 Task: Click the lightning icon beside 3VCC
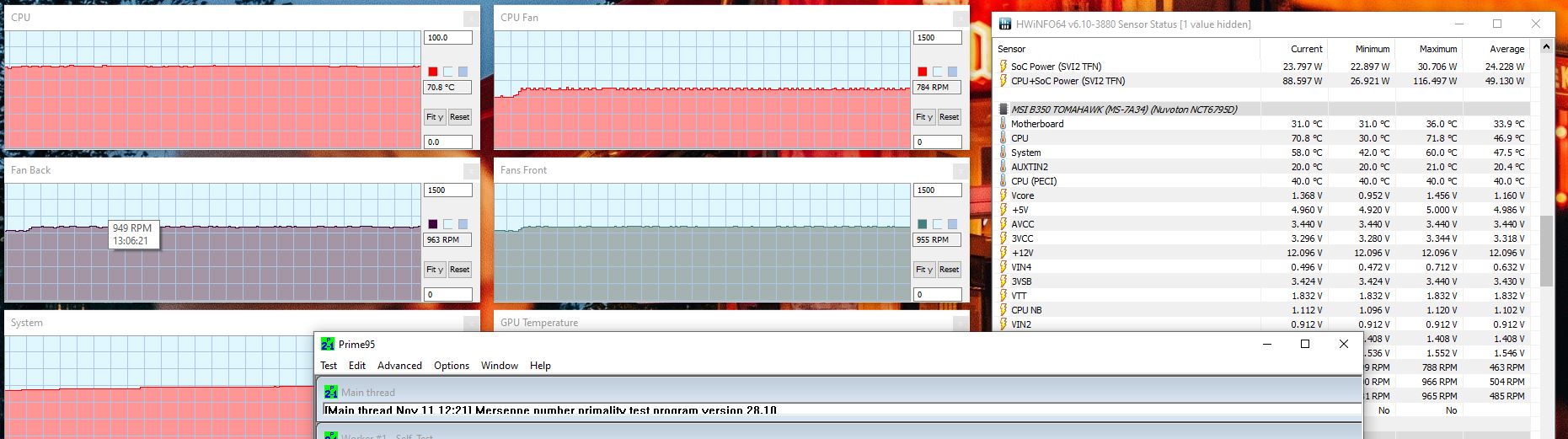point(1003,238)
